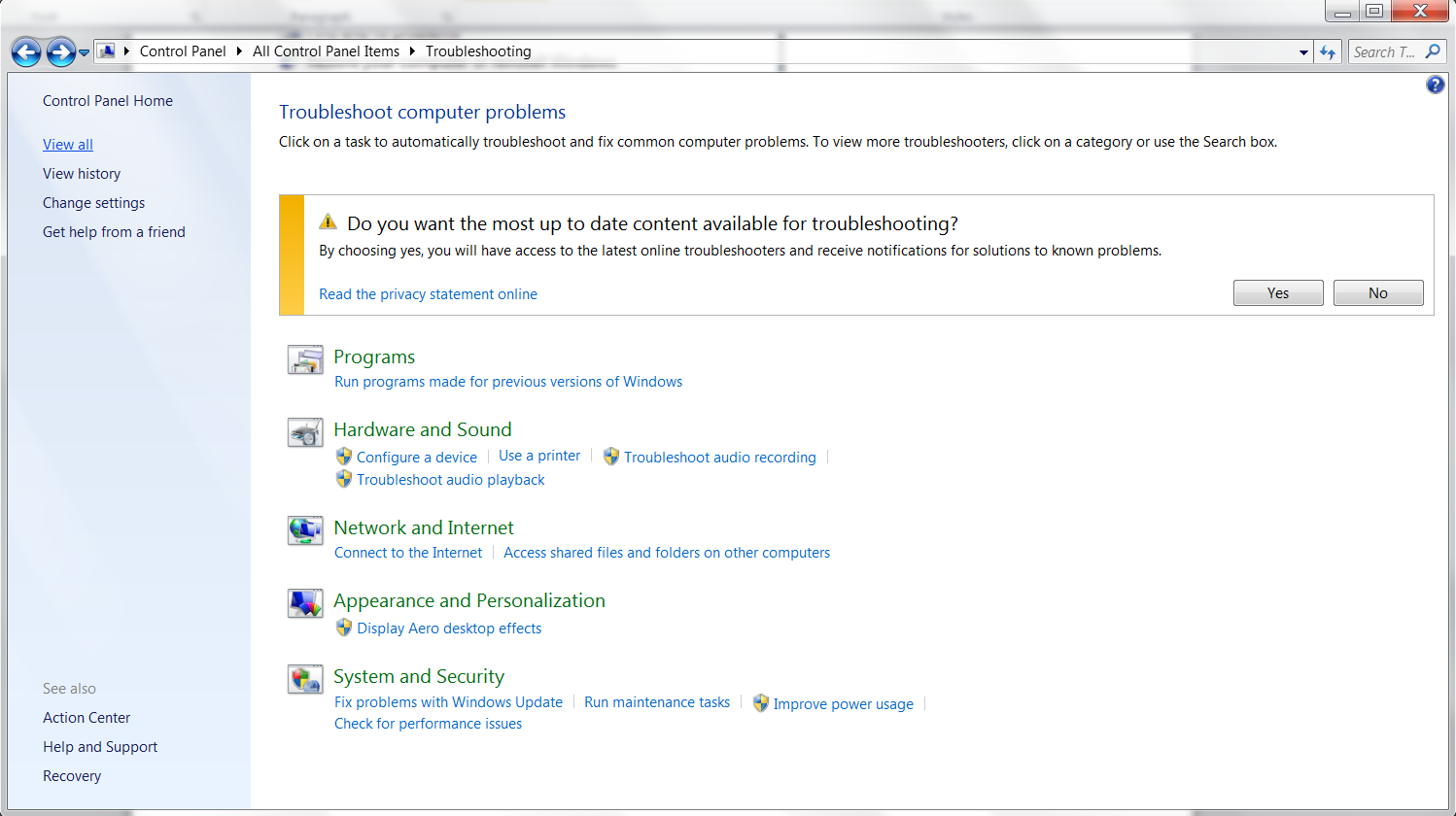Click Get help from a friend
Screen dimensions: 1456x816
pos(114,232)
